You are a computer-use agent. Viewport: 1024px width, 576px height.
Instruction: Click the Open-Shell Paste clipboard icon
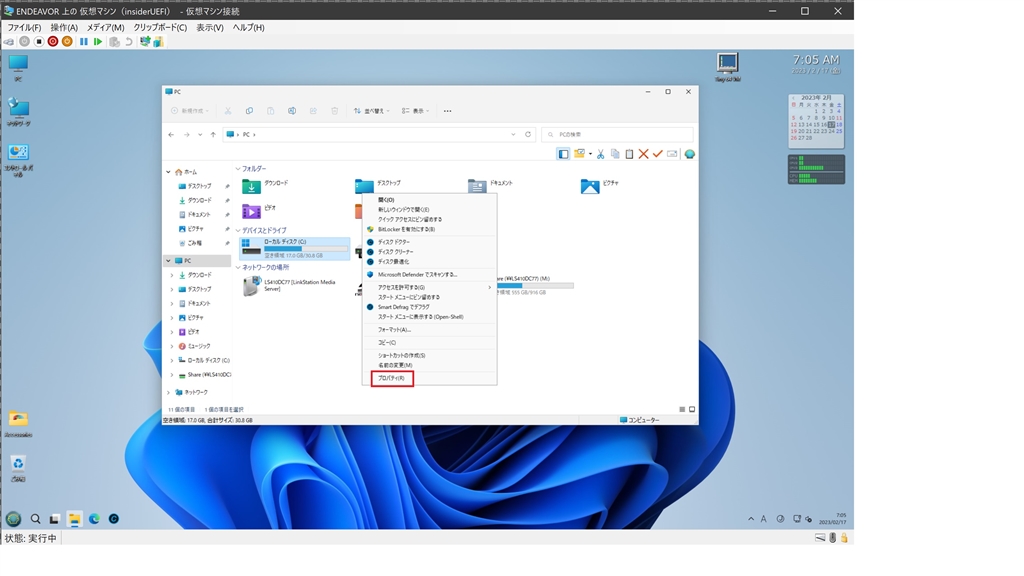point(629,154)
